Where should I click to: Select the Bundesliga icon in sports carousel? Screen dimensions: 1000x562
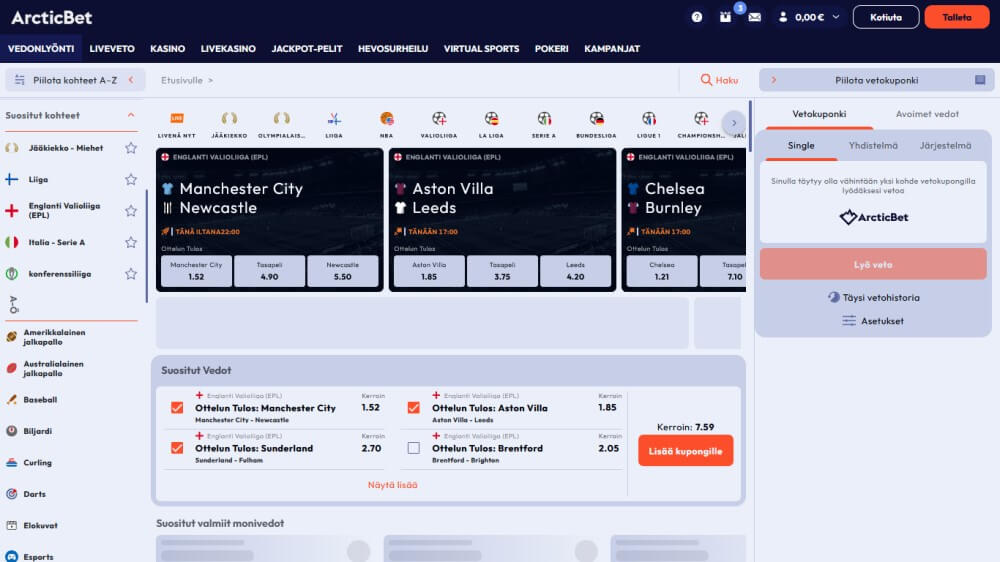point(596,119)
